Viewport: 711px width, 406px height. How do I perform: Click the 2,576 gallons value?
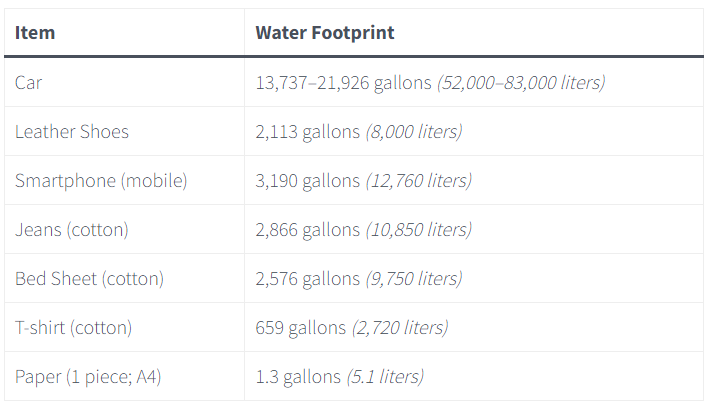307,279
